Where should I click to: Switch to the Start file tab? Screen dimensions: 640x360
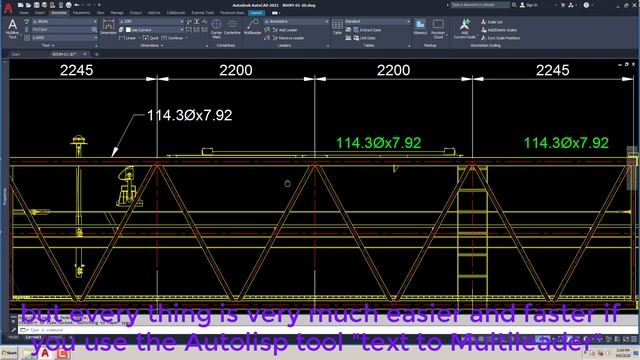tap(16, 54)
